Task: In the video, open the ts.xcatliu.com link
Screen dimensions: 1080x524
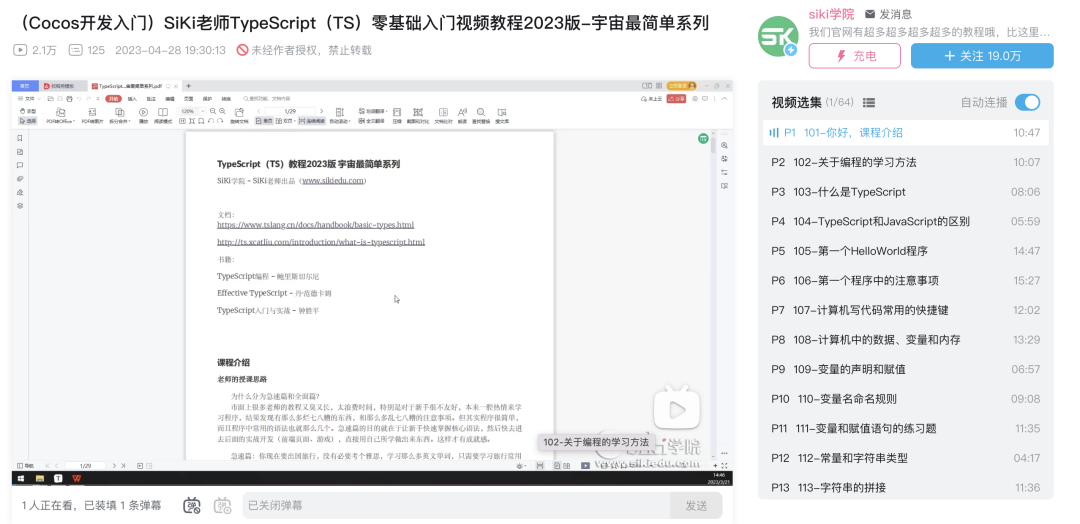Action: (x=321, y=242)
